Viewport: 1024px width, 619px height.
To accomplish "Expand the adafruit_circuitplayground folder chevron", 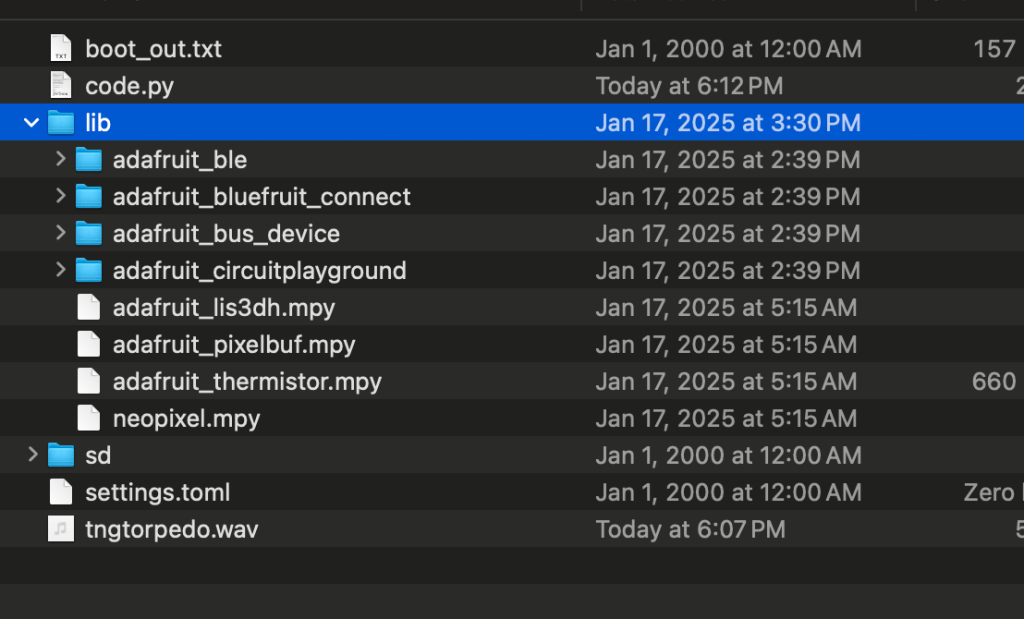I will (x=60, y=271).
